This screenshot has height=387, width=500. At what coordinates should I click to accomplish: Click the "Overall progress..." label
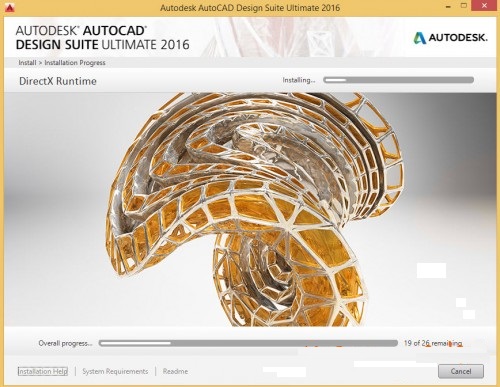[x=65, y=343]
